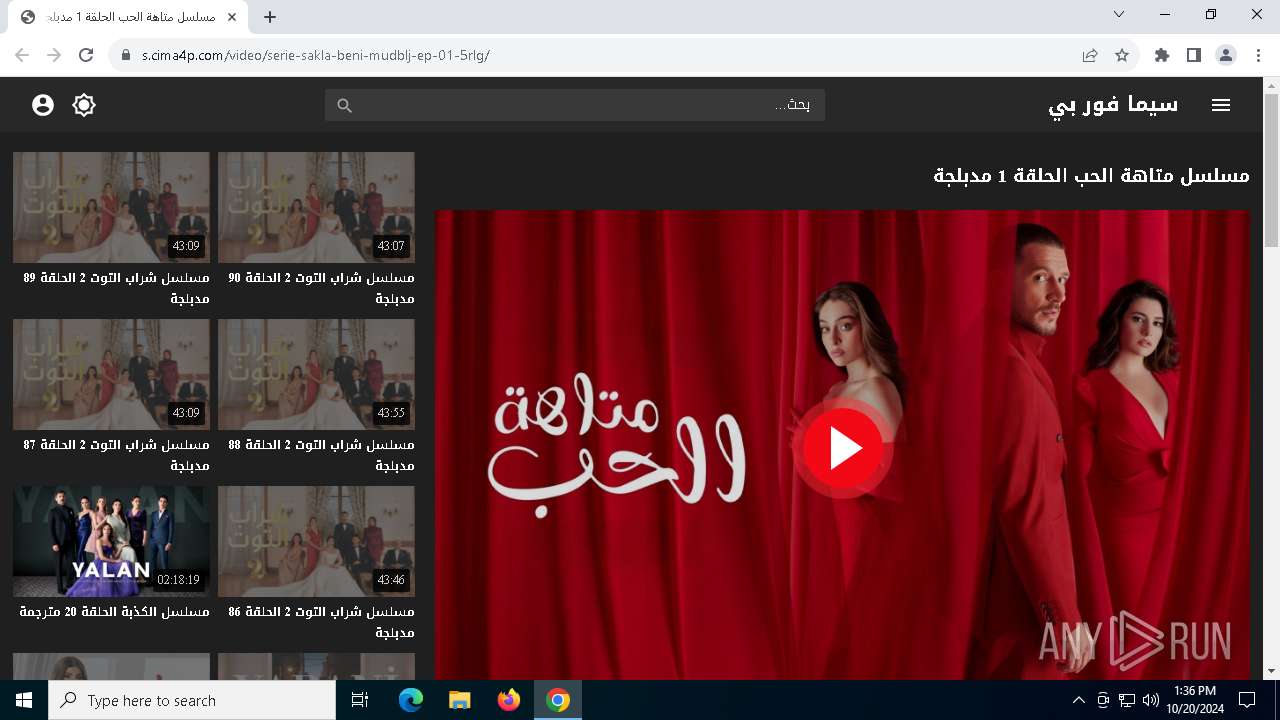Image resolution: width=1280 pixels, height=720 pixels.
Task: Close the current browser tab
Action: coord(232,17)
